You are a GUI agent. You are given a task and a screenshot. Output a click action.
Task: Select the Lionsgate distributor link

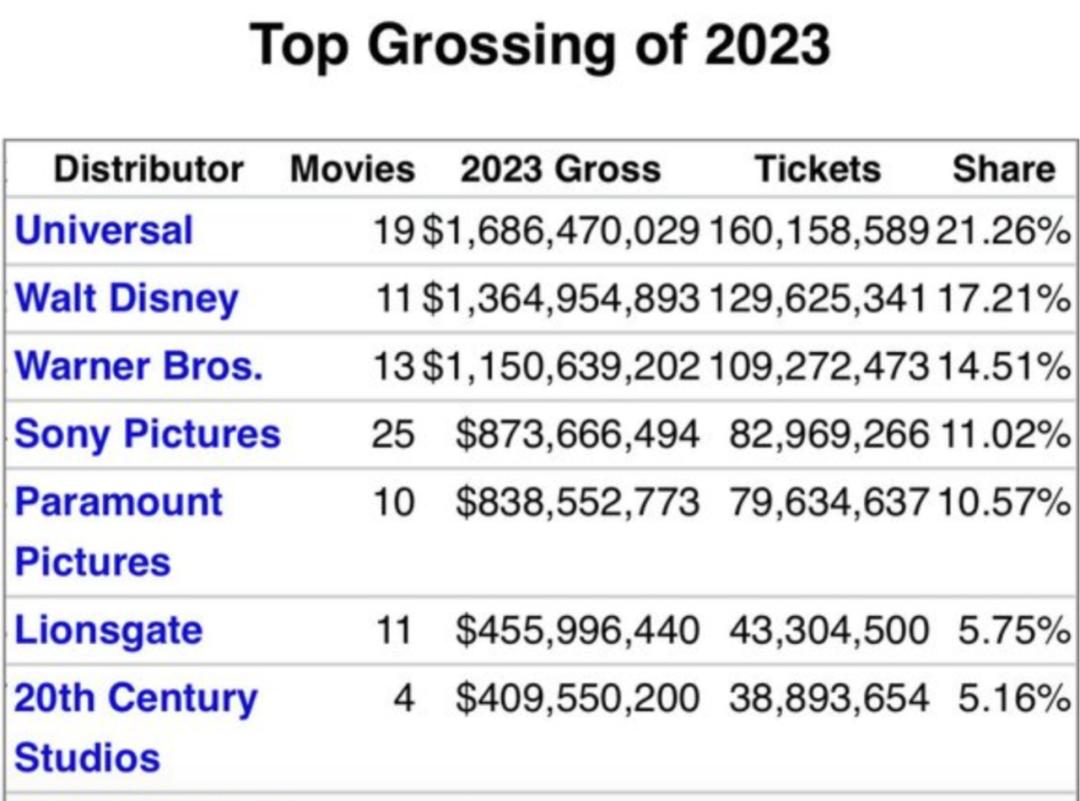point(108,630)
